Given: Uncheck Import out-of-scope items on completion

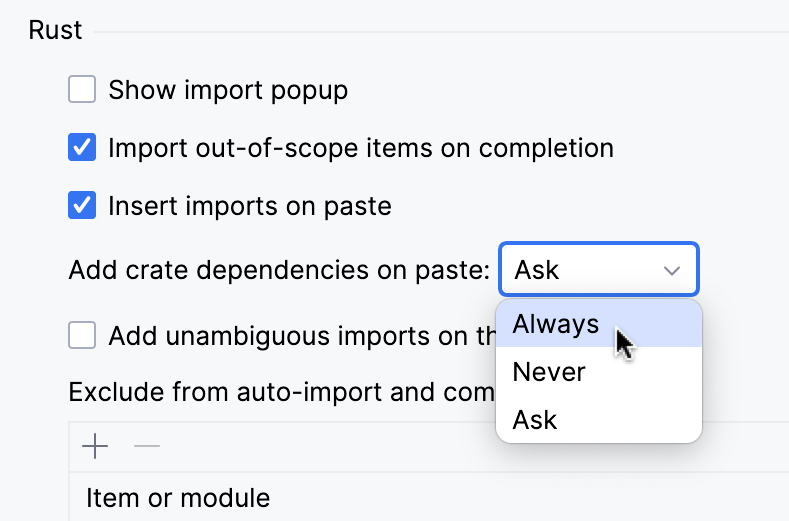Looking at the screenshot, I should click(x=82, y=148).
